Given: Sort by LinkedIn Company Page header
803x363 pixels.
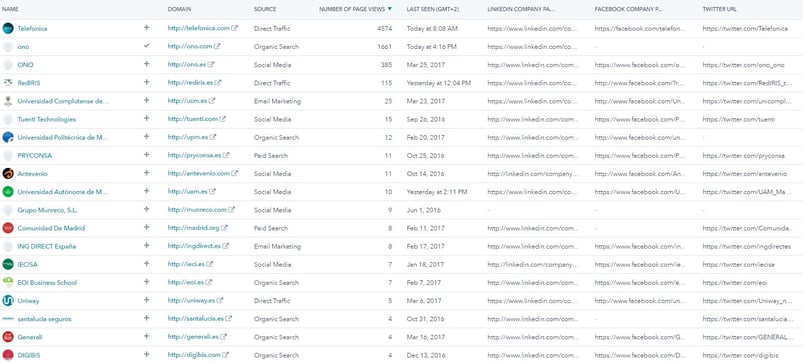Looking at the screenshot, I should click(x=521, y=9).
